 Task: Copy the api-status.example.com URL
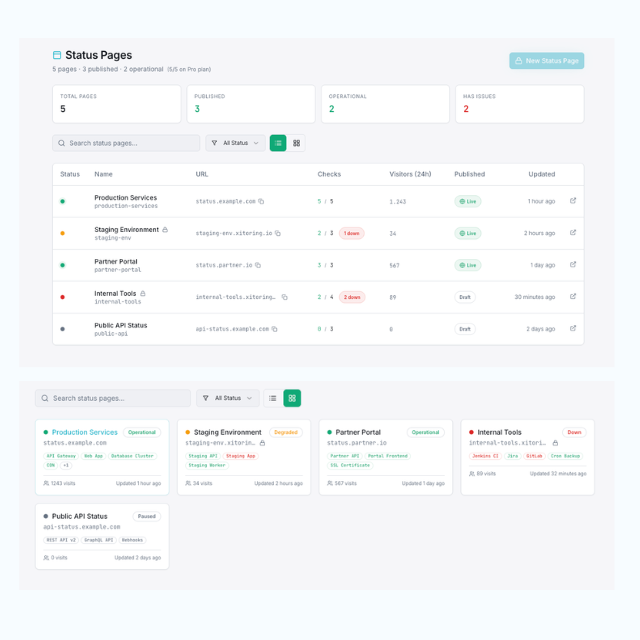275,329
